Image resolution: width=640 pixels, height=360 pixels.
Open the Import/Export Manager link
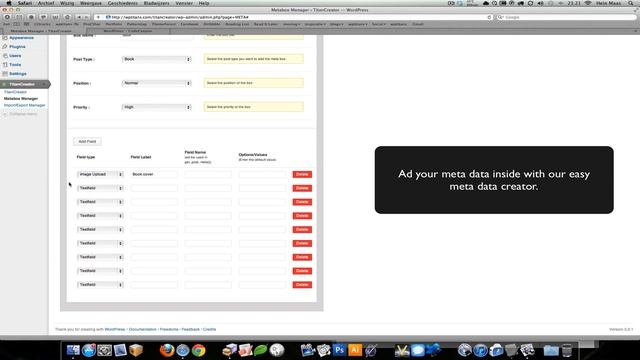[24, 105]
